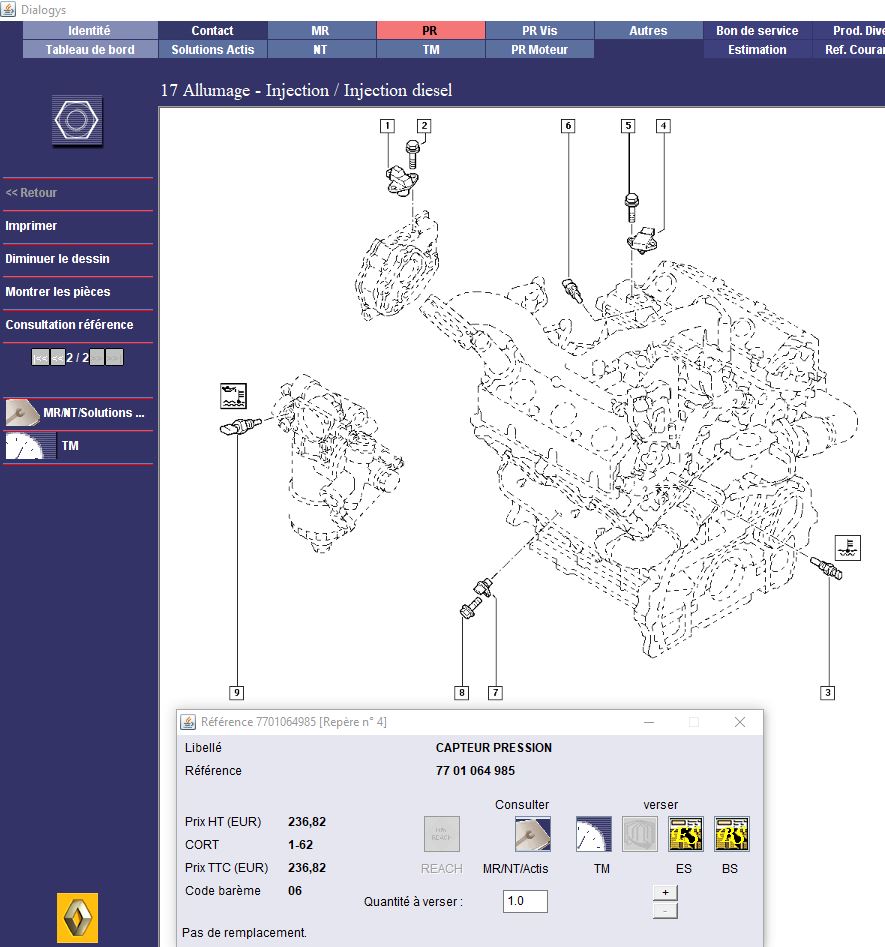Open MR/NT/Solutions wrench icon in sidebar

coord(23,413)
